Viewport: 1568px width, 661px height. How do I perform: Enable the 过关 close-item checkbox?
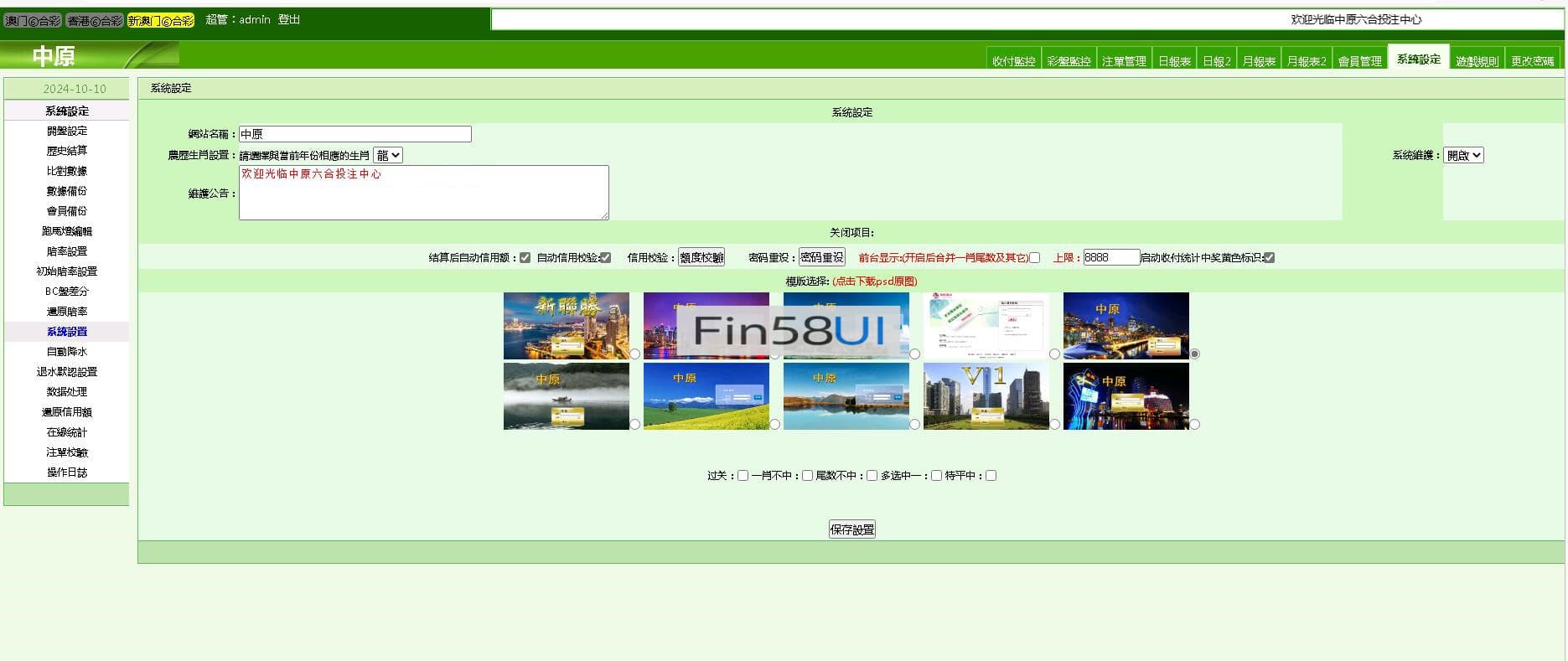click(x=743, y=476)
